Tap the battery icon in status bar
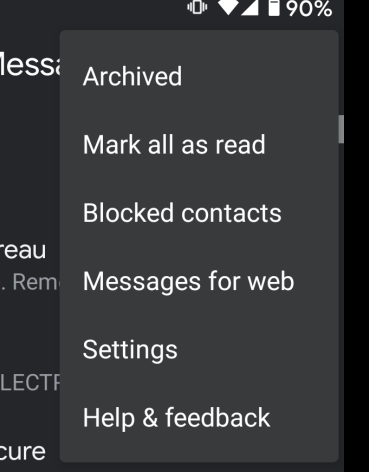 [x=274, y=8]
